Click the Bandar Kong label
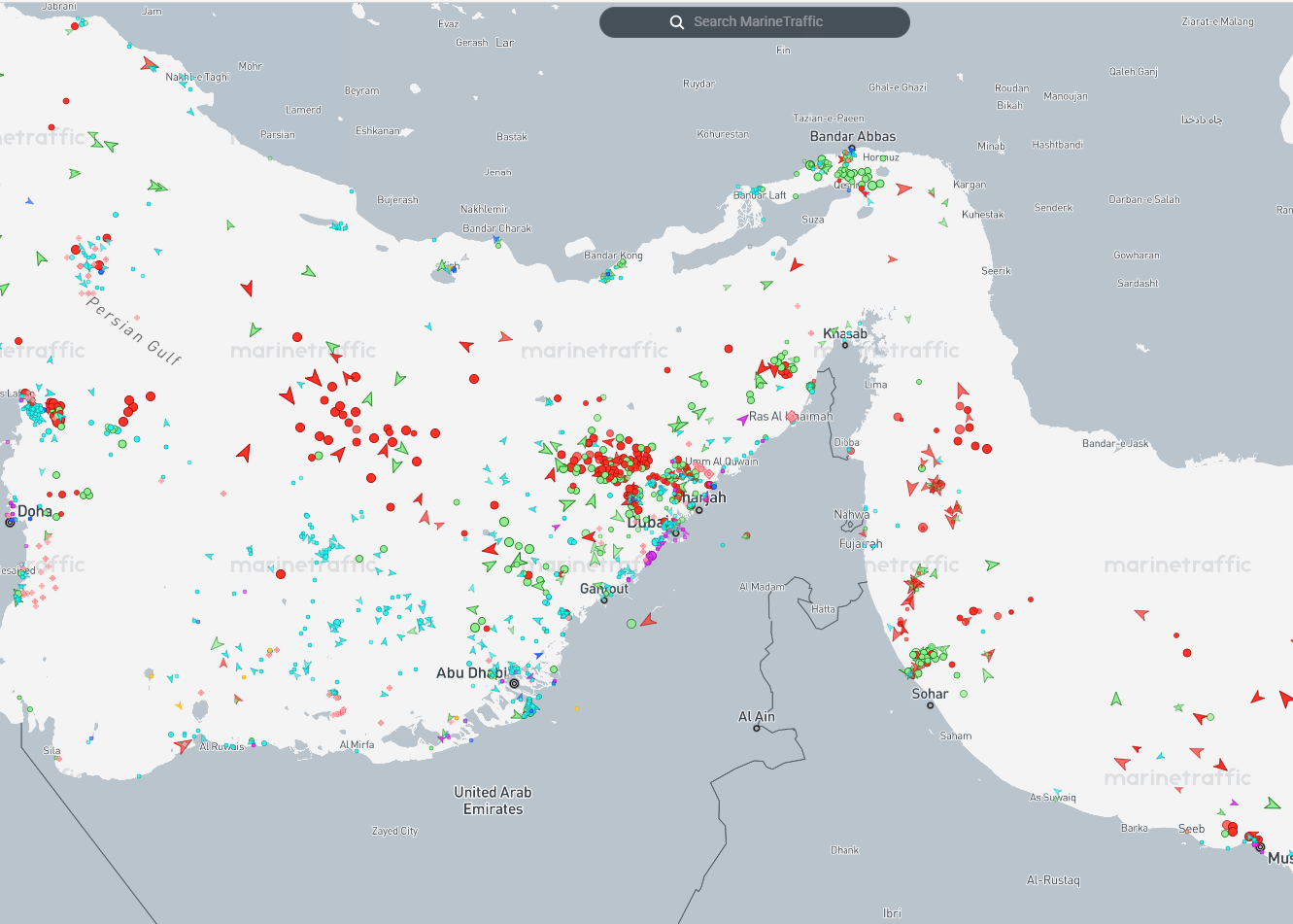The width and height of the screenshot is (1293, 924). coord(613,256)
